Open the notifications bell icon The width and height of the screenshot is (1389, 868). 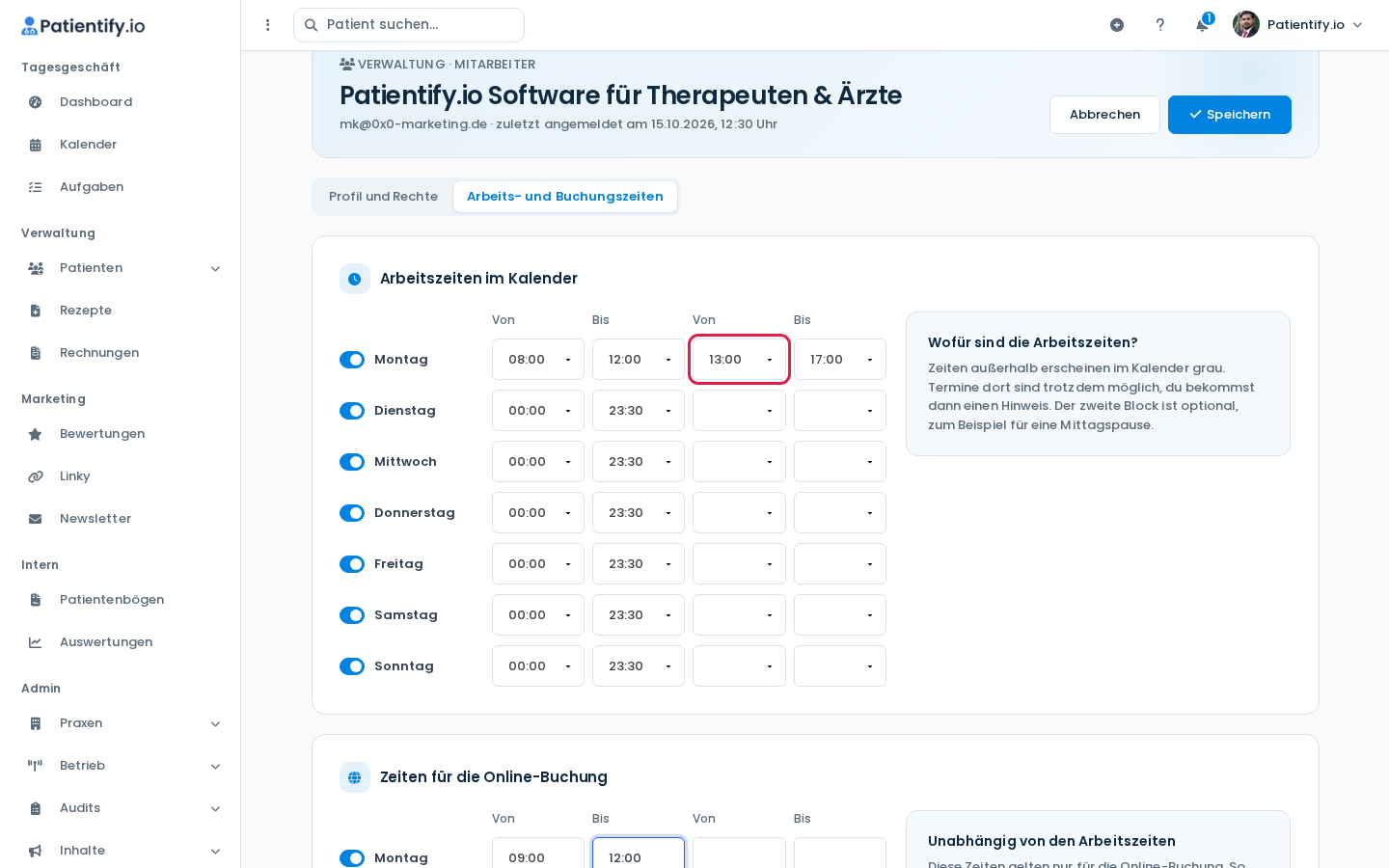tap(1202, 25)
